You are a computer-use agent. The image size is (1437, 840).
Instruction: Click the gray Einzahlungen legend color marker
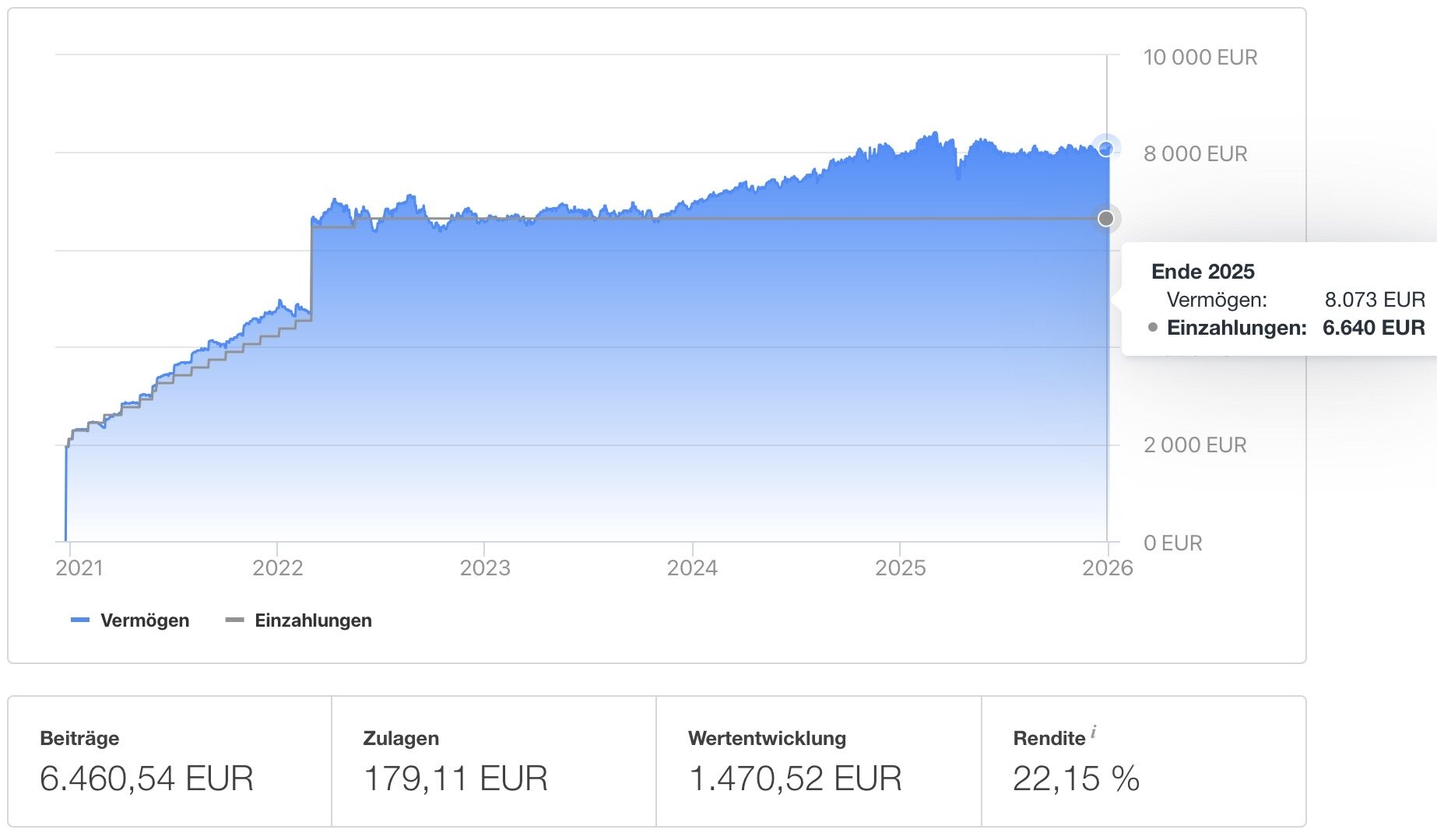coord(234,620)
